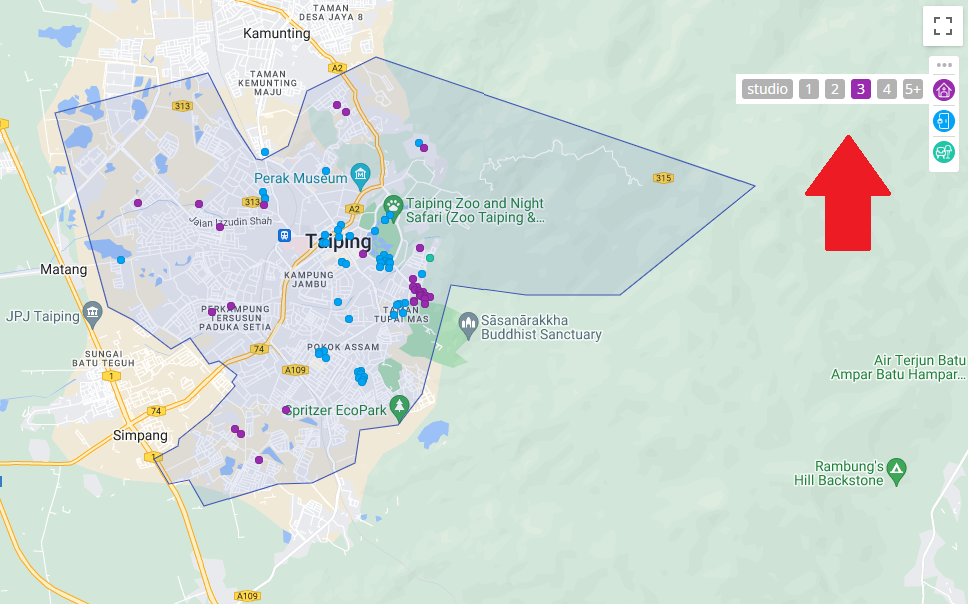Click the JPJ Taiping marker icon
The image size is (968, 604).
(92, 313)
